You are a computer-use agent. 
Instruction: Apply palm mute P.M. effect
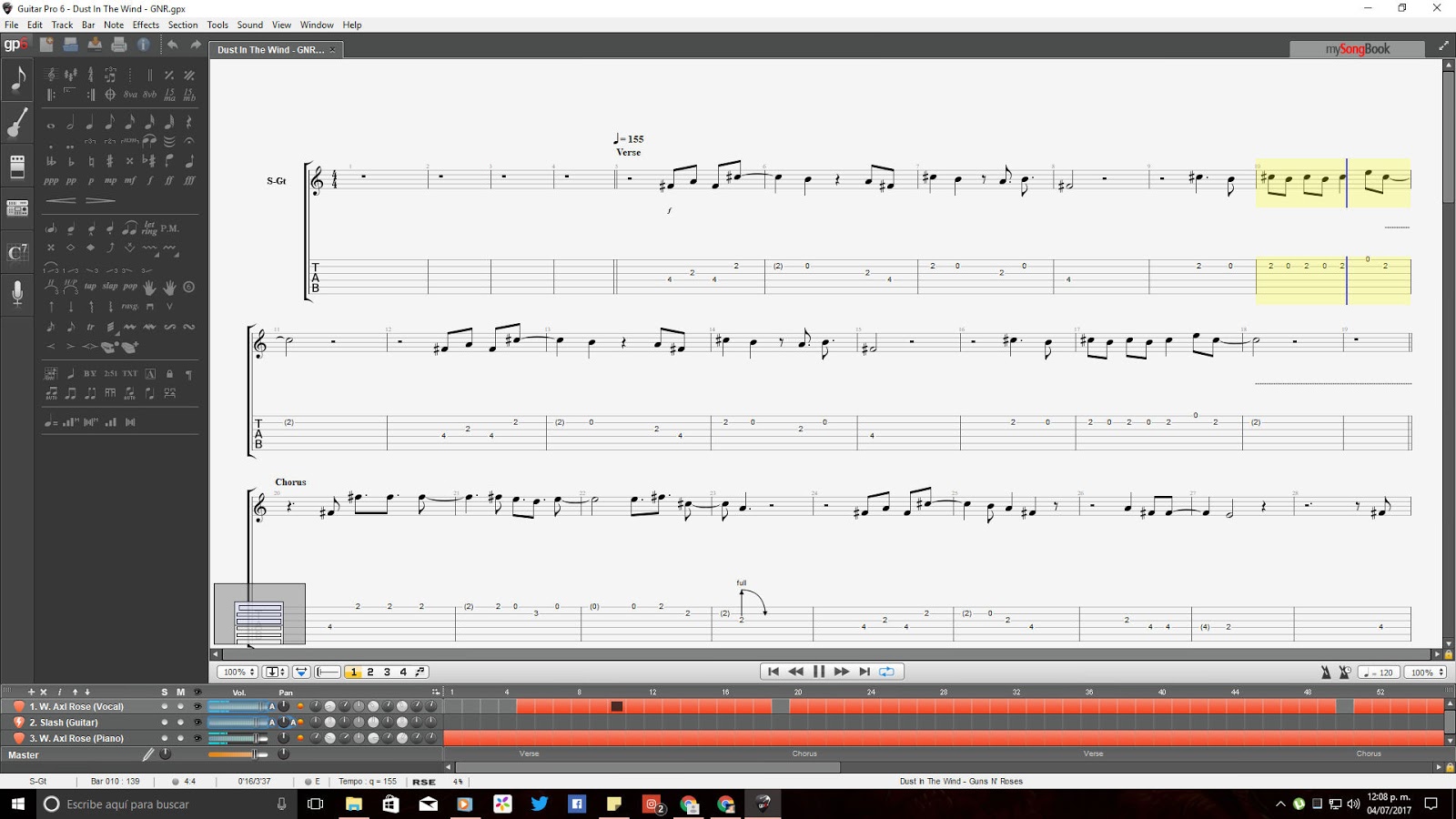point(170,228)
